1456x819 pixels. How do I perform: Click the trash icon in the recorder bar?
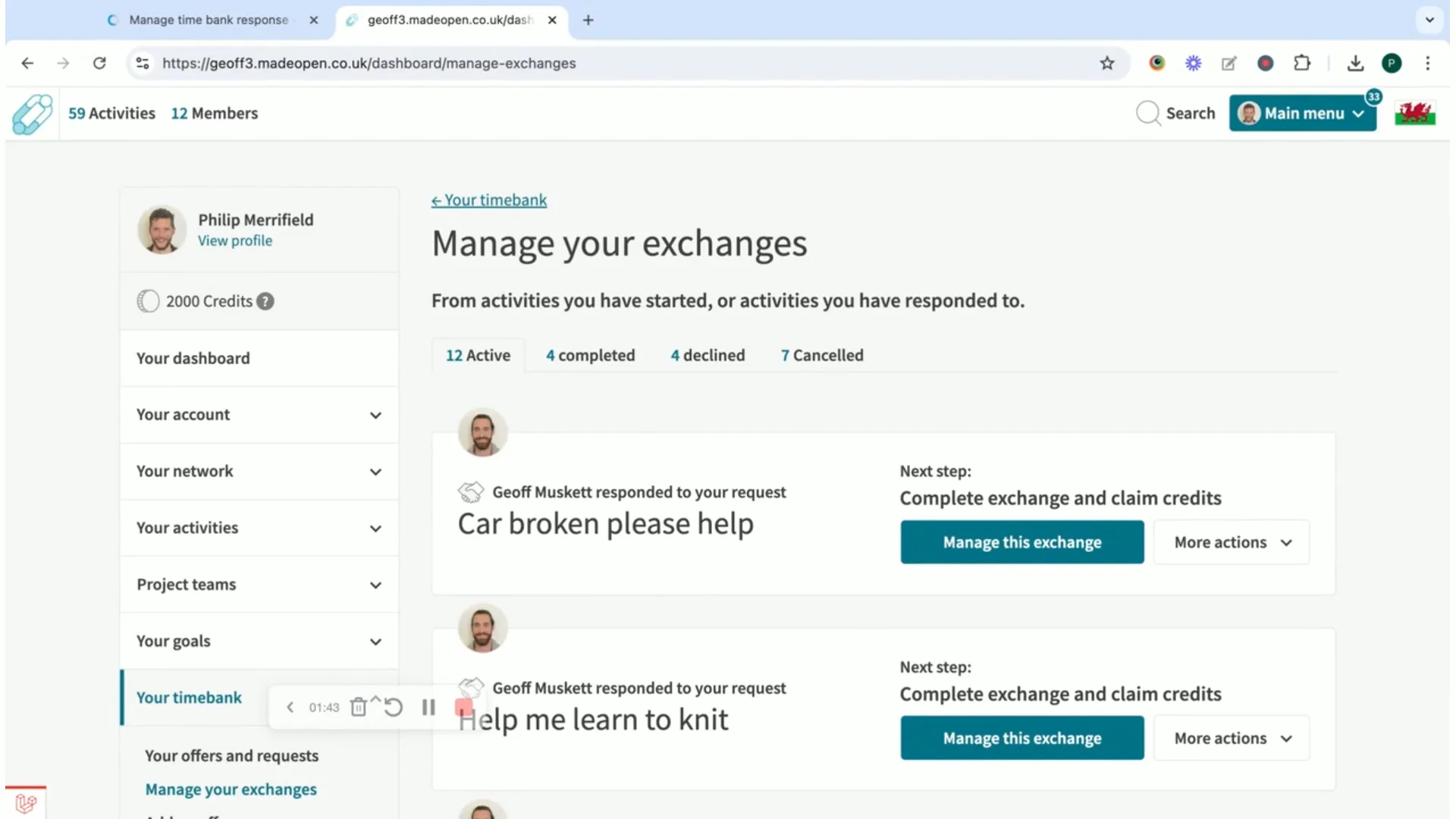coord(357,707)
